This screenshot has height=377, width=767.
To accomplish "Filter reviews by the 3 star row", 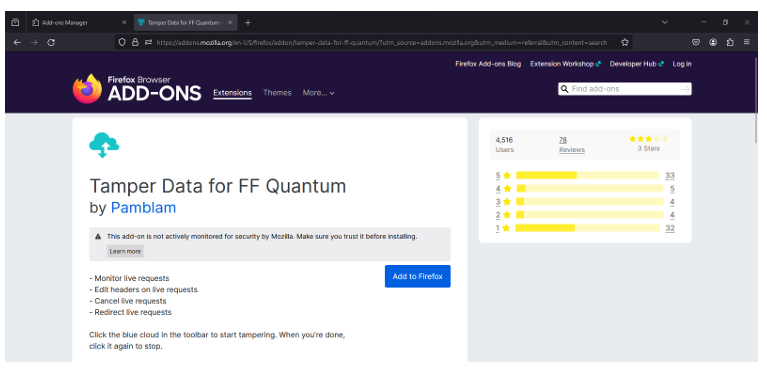I will click(585, 201).
